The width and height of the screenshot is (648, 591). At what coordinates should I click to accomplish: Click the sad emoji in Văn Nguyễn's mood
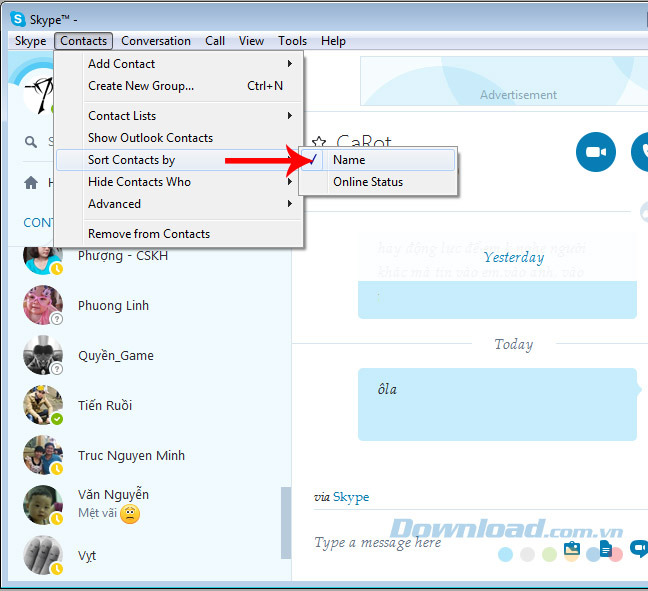coord(130,514)
